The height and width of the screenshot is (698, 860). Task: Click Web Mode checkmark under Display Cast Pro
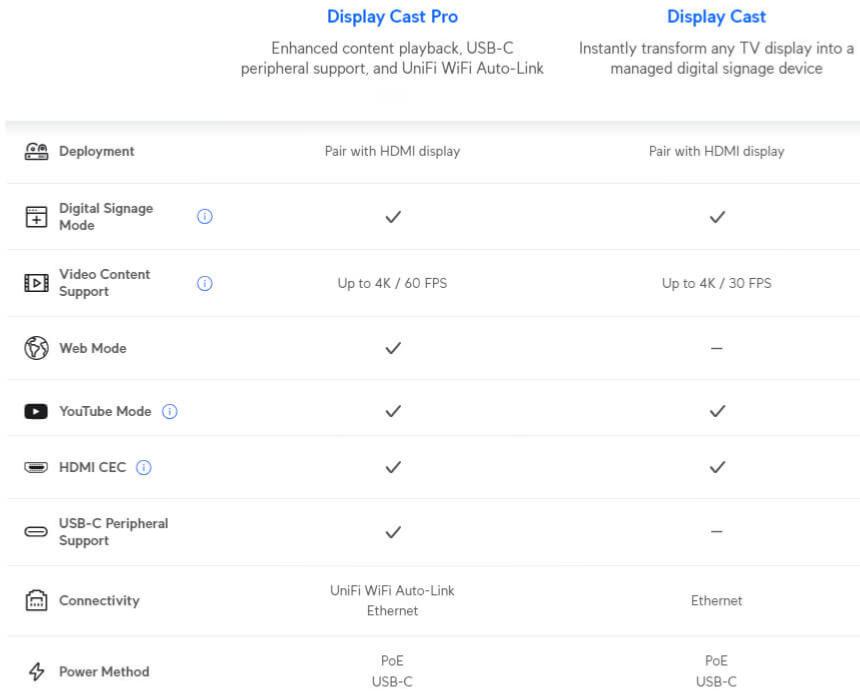pyautogui.click(x=393, y=348)
